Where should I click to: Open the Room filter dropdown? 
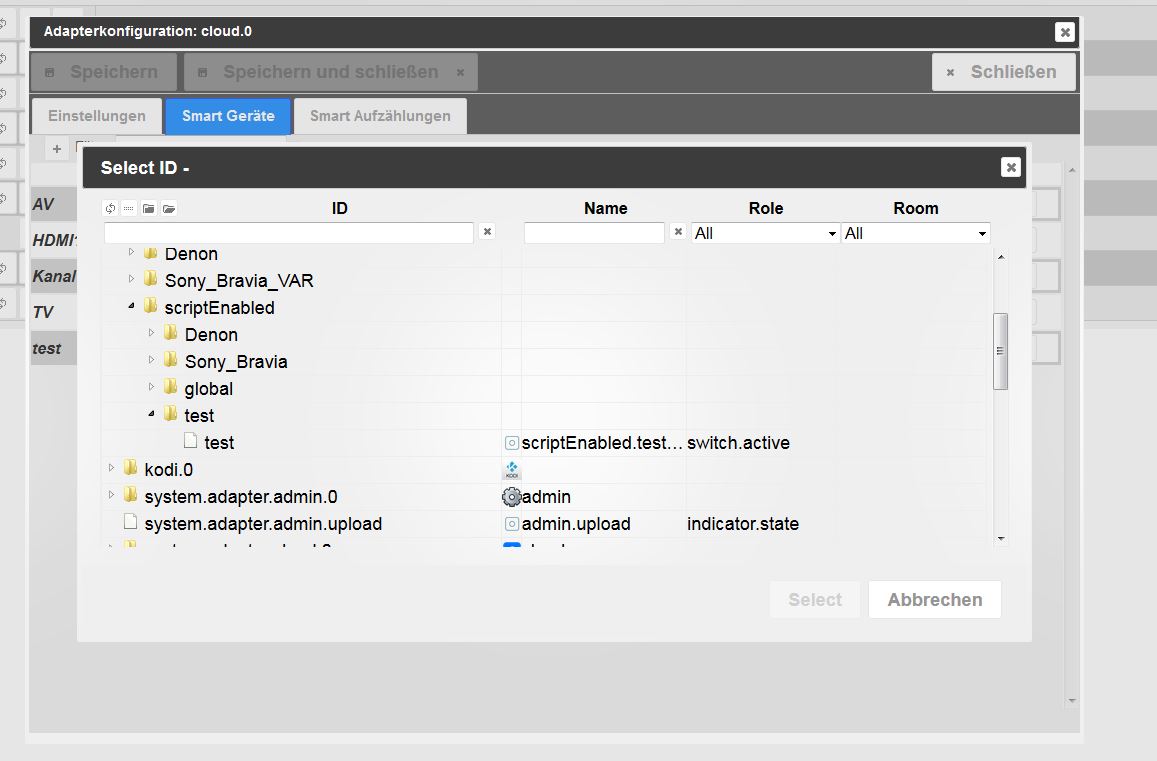[916, 233]
